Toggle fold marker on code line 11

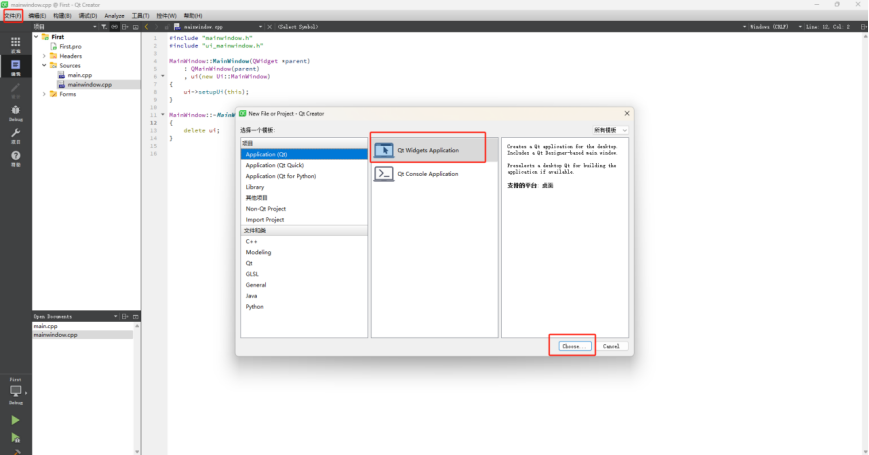tap(163, 115)
